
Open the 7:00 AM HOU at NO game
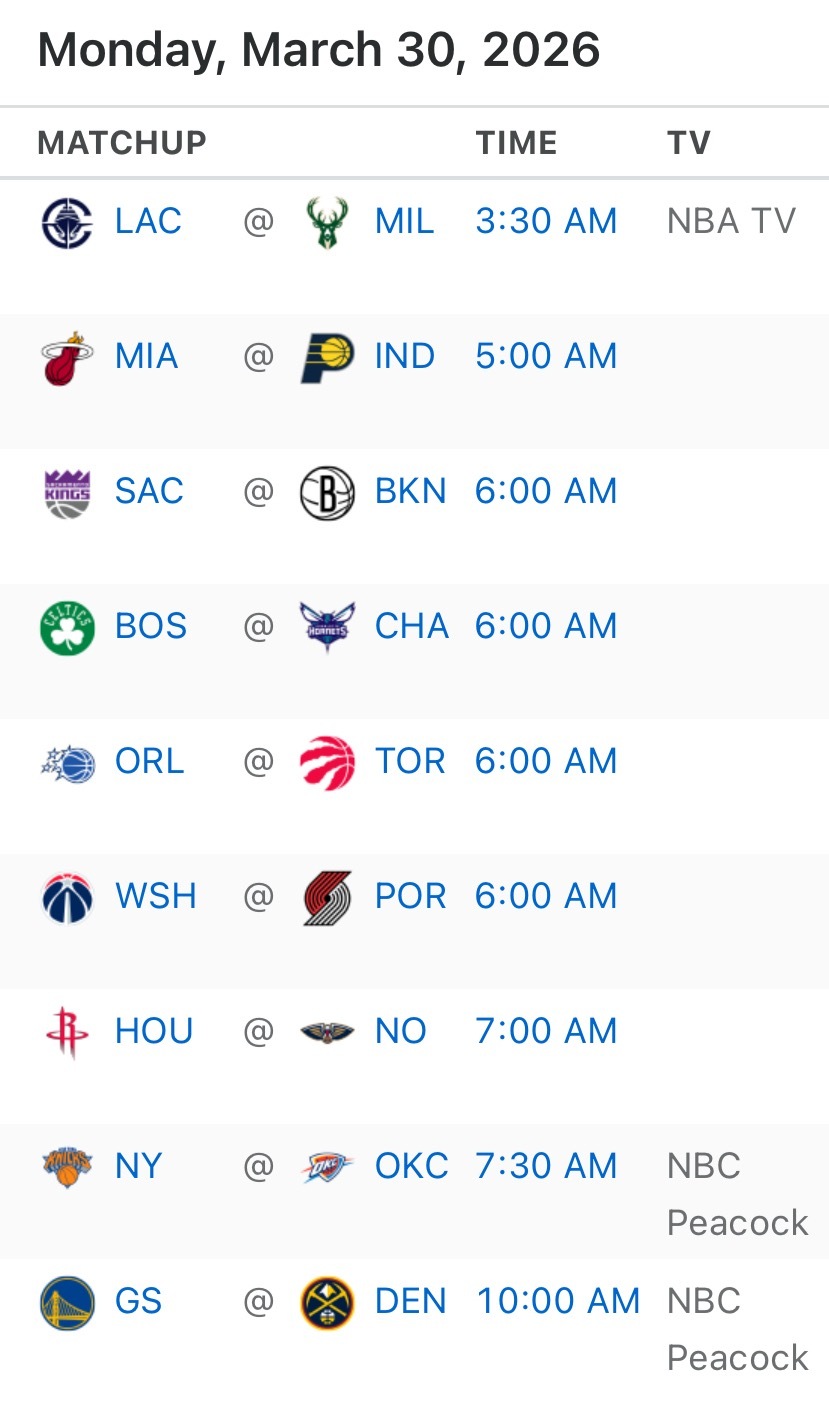[x=546, y=1031]
